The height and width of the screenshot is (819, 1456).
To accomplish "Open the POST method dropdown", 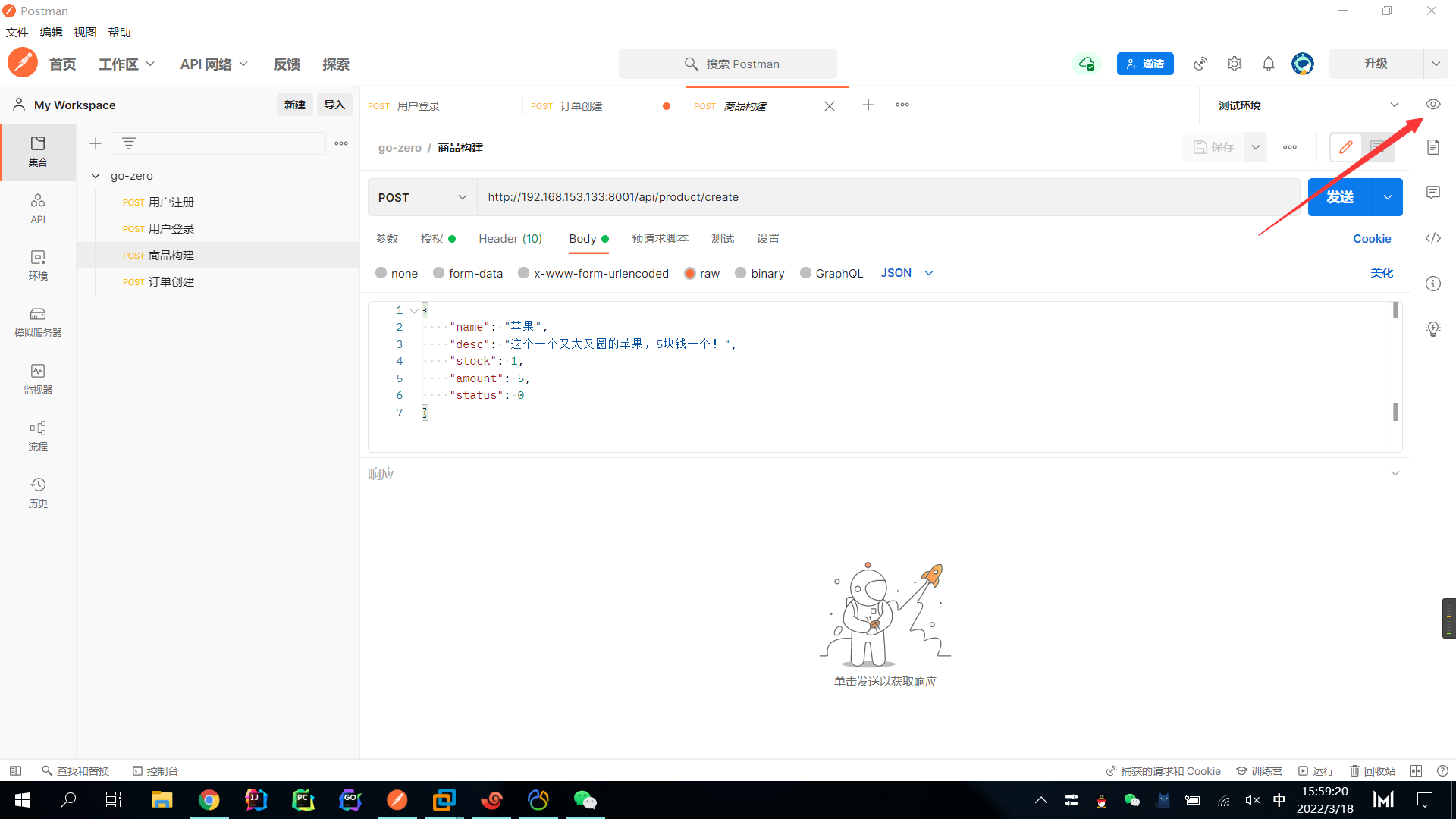I will 422,197.
